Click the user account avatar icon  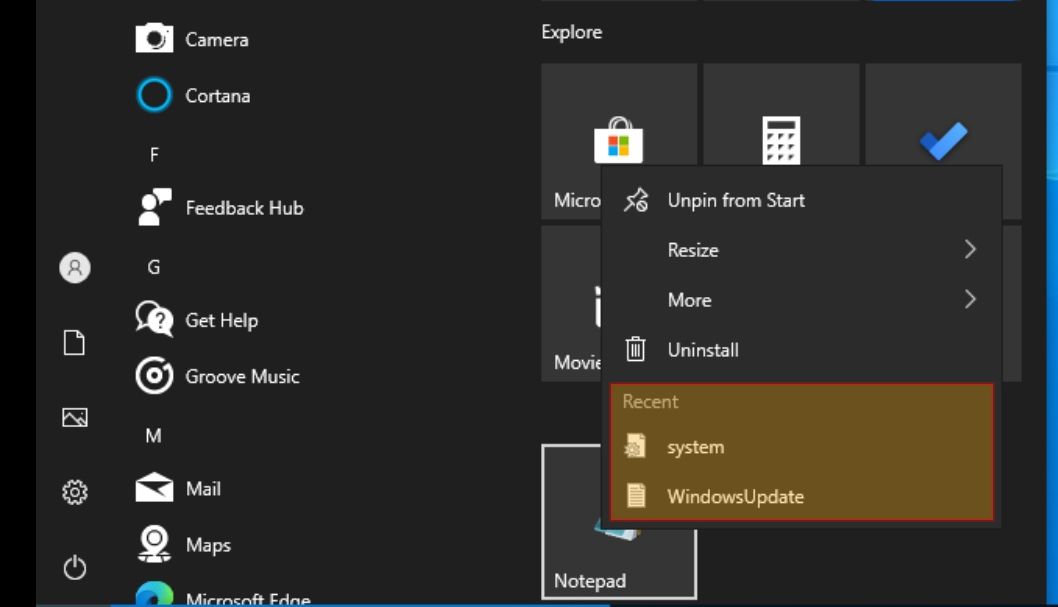75,268
